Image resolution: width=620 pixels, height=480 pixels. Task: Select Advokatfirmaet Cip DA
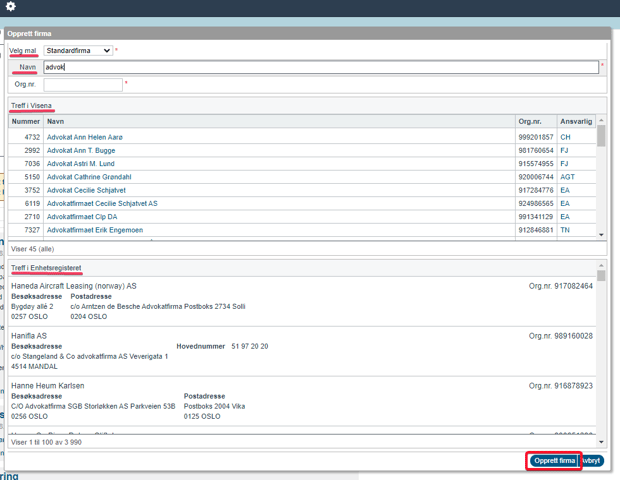[x=82, y=216]
